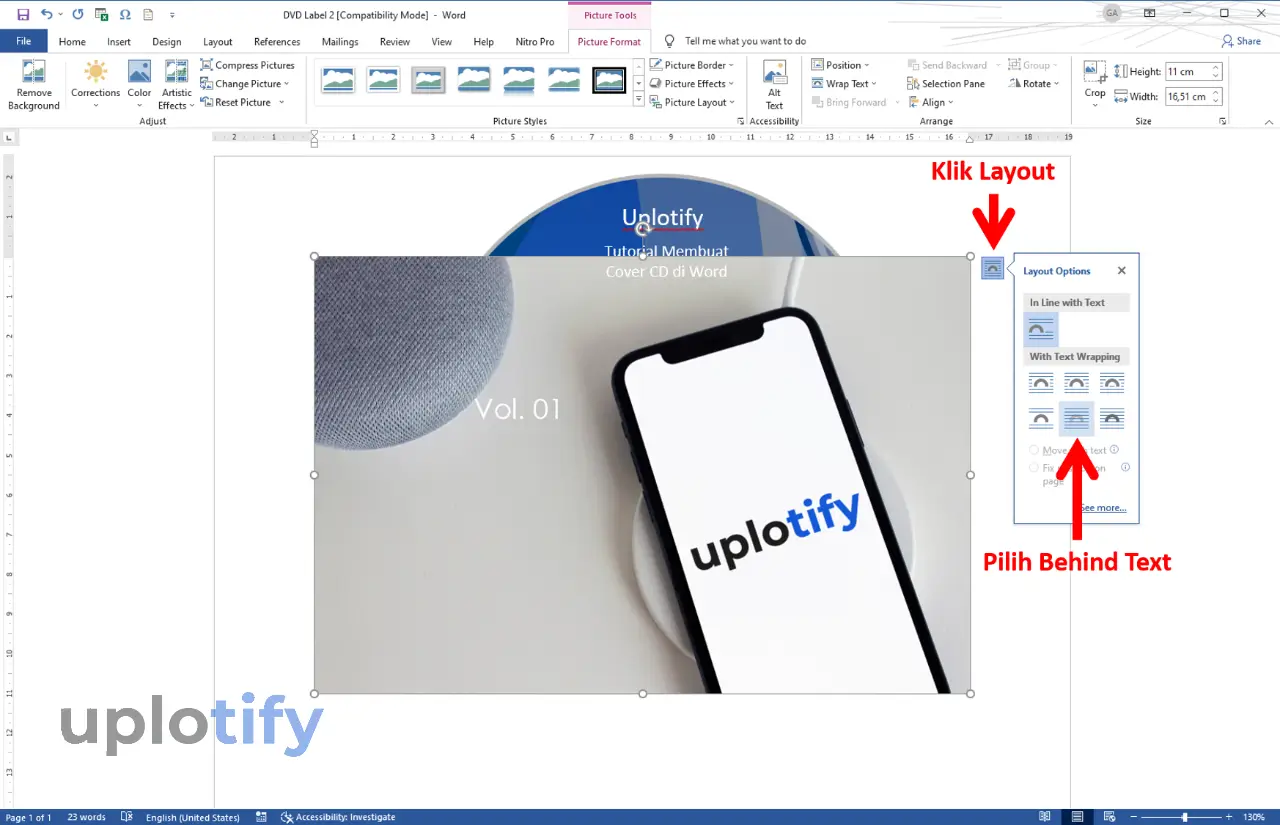Open Wrap Text dropdown

(844, 84)
